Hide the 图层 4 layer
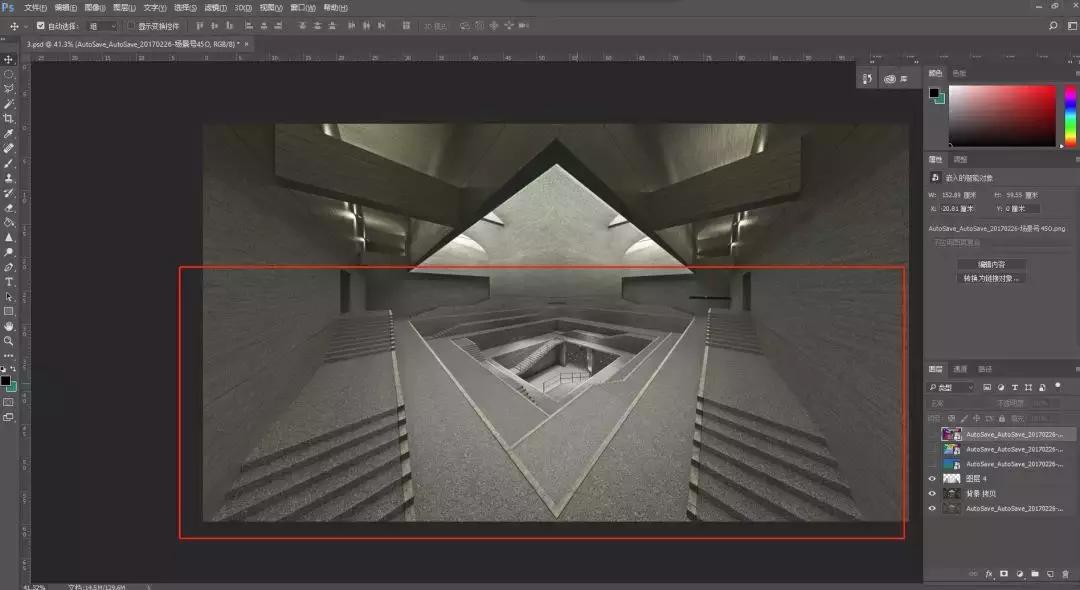Image resolution: width=1080 pixels, height=590 pixels. point(932,479)
